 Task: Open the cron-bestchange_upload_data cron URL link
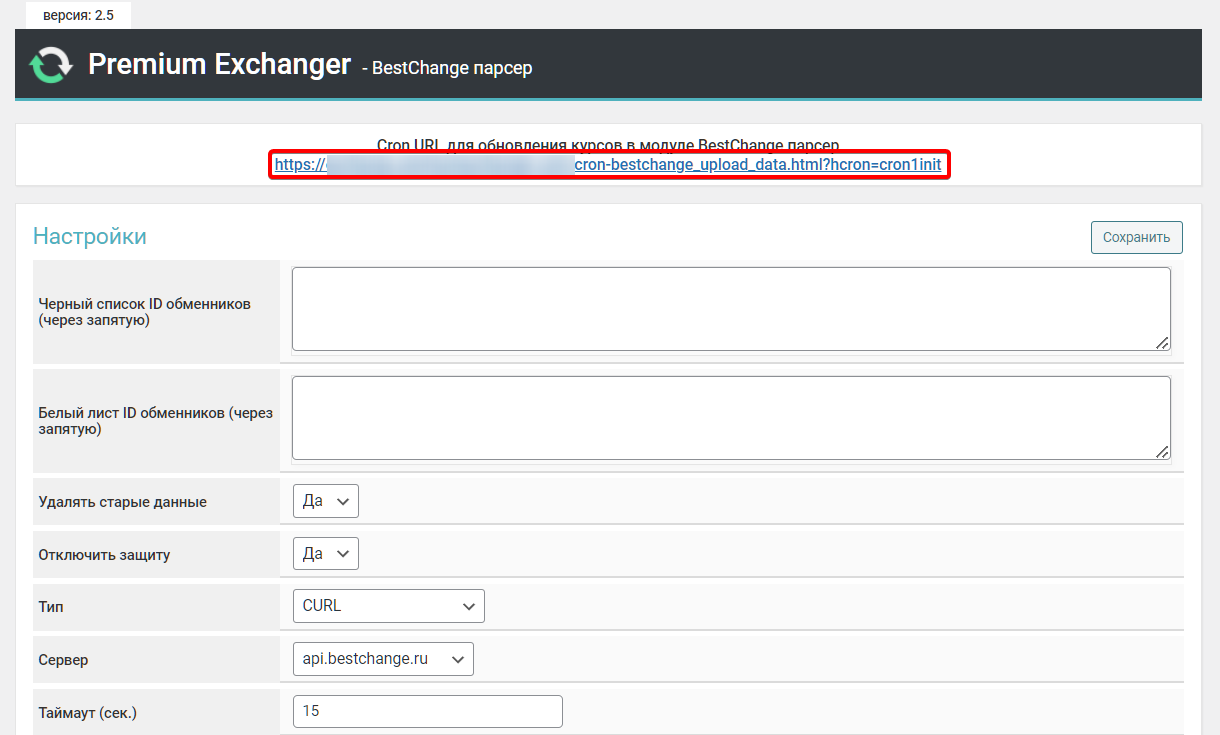coord(757,165)
